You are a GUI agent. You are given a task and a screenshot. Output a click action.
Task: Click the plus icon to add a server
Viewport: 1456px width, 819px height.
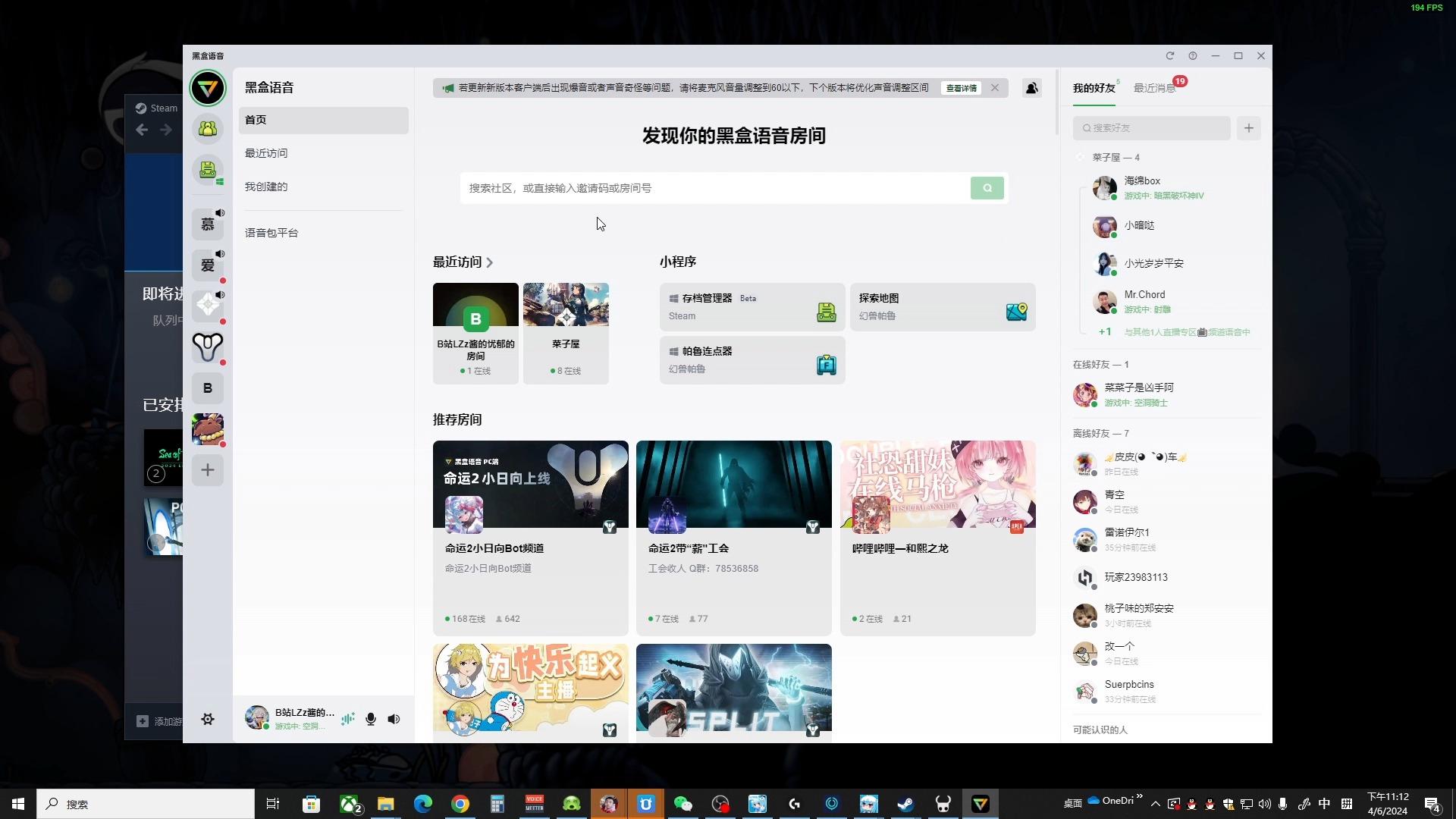(x=207, y=470)
